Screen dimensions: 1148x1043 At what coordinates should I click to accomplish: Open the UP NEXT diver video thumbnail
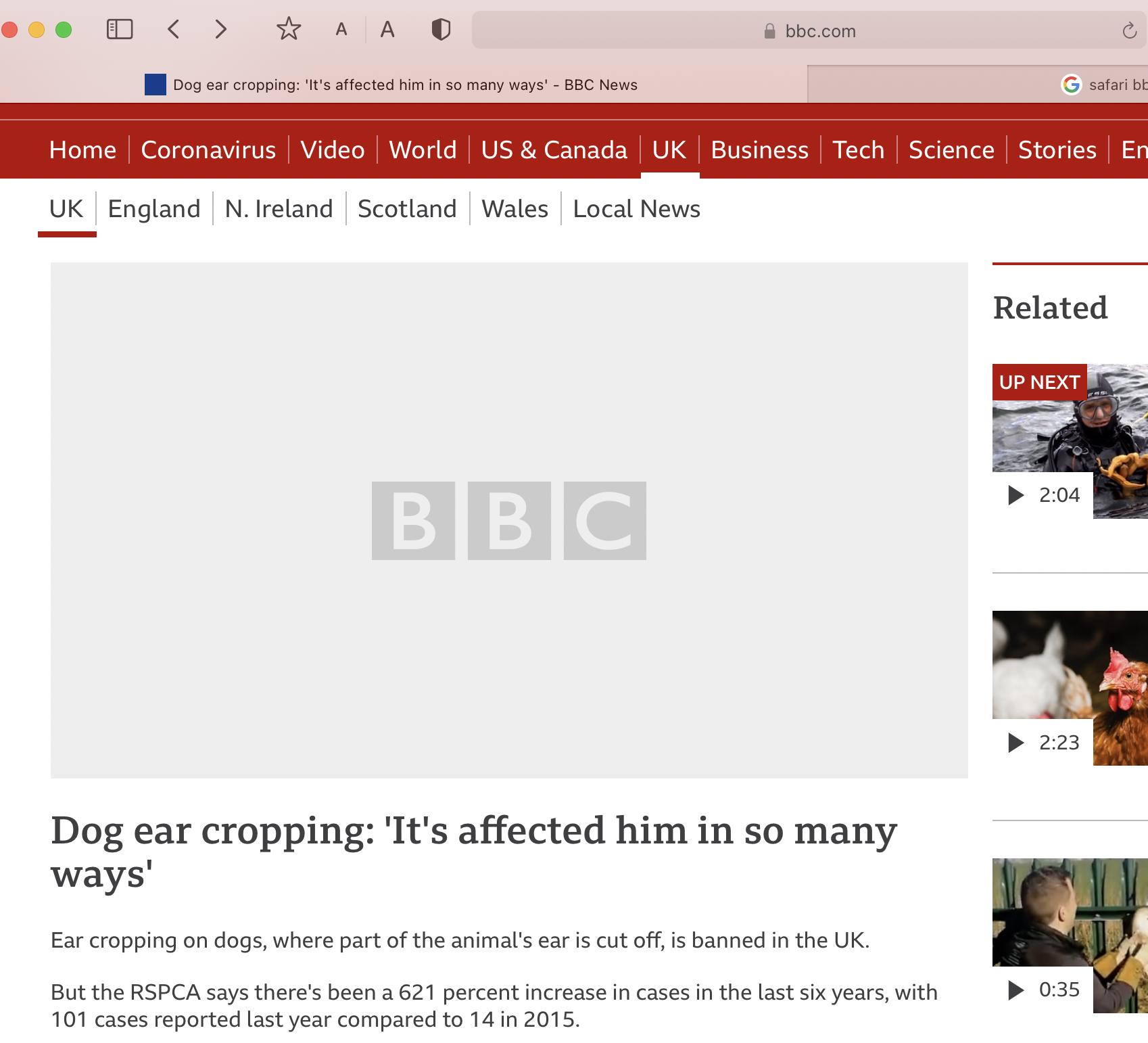[1070, 441]
